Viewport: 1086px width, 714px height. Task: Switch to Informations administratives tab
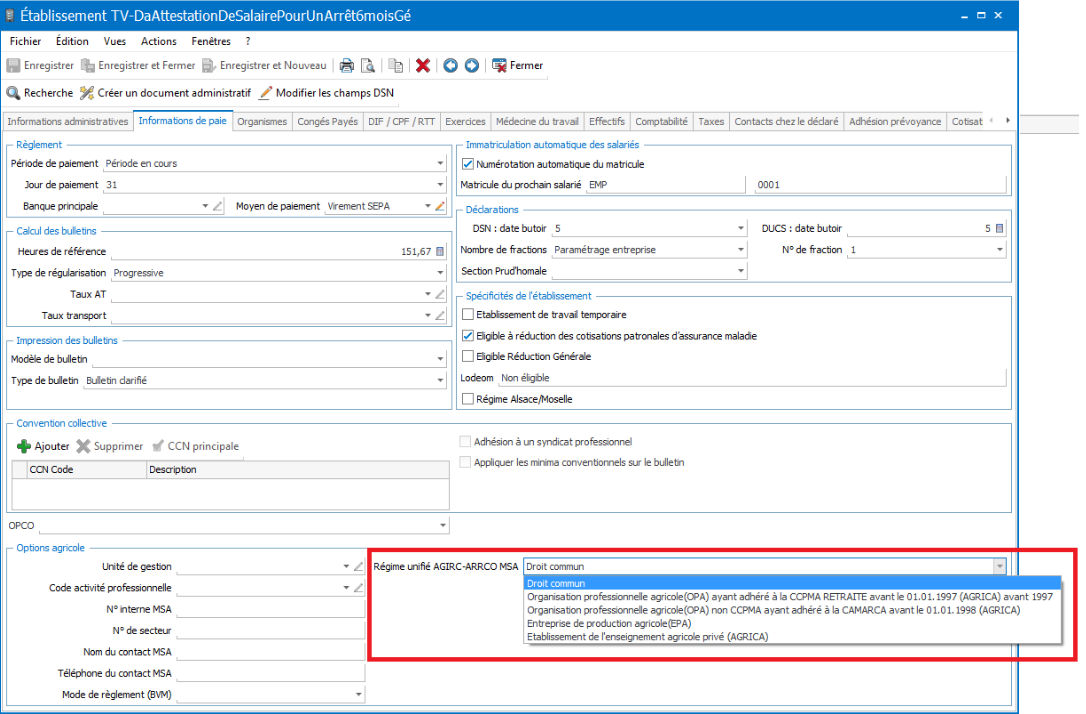[x=68, y=122]
